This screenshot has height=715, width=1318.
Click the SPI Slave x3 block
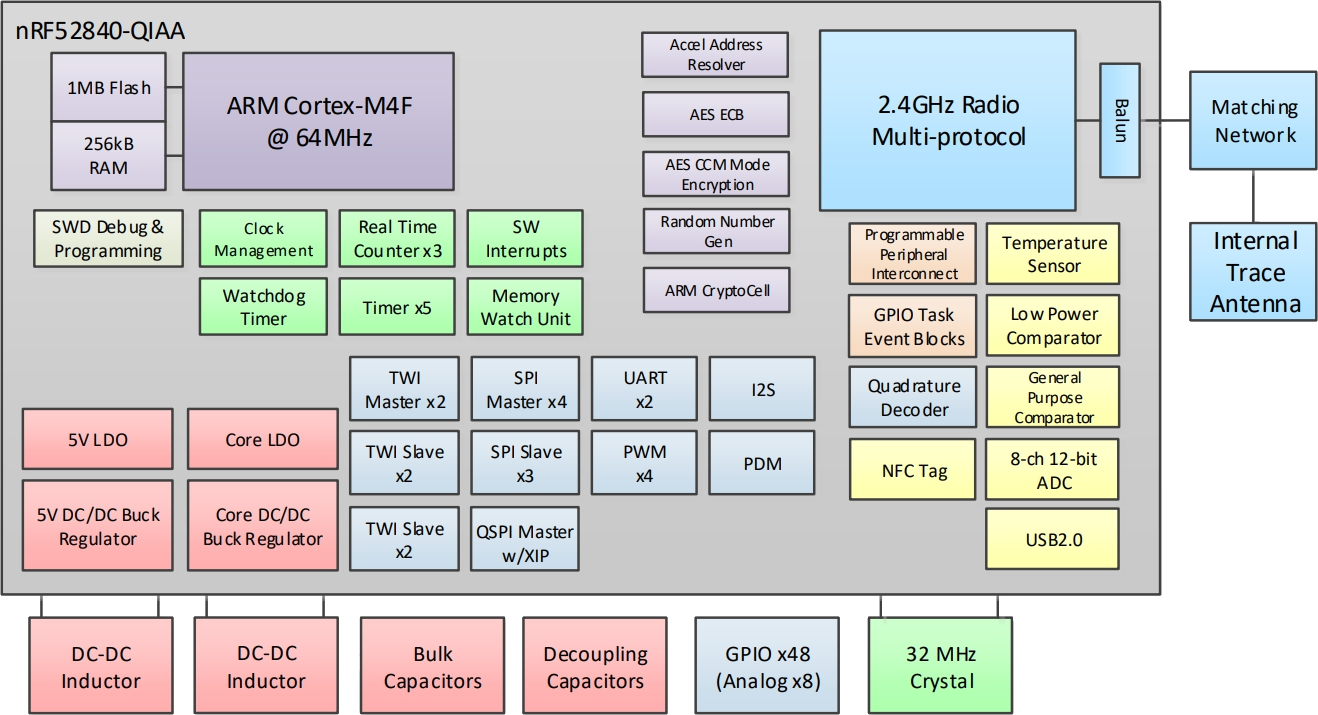pos(526,463)
